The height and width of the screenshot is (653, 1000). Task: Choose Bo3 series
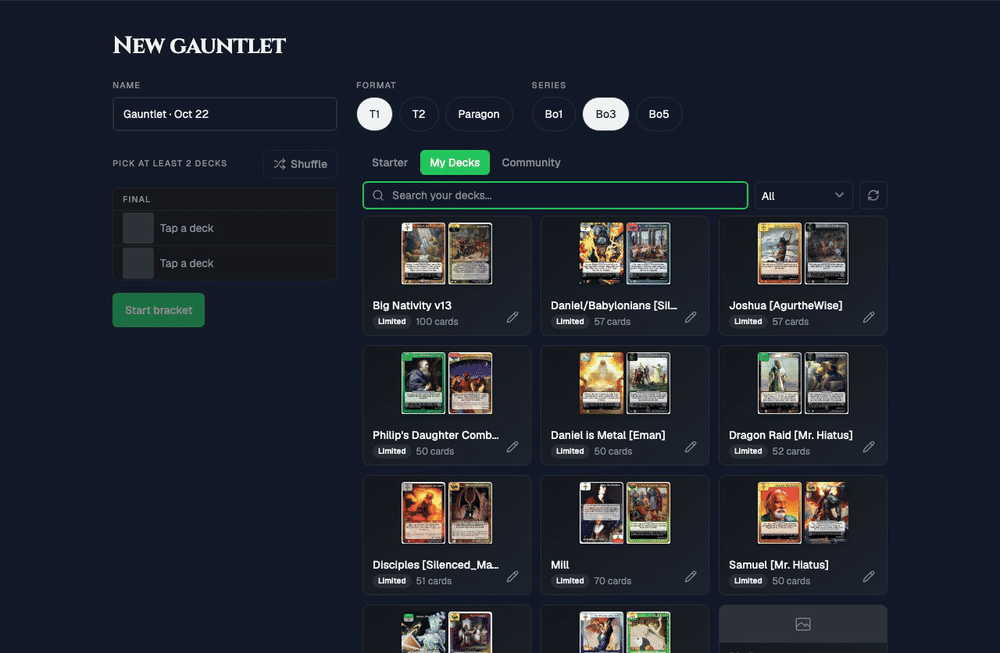606,114
